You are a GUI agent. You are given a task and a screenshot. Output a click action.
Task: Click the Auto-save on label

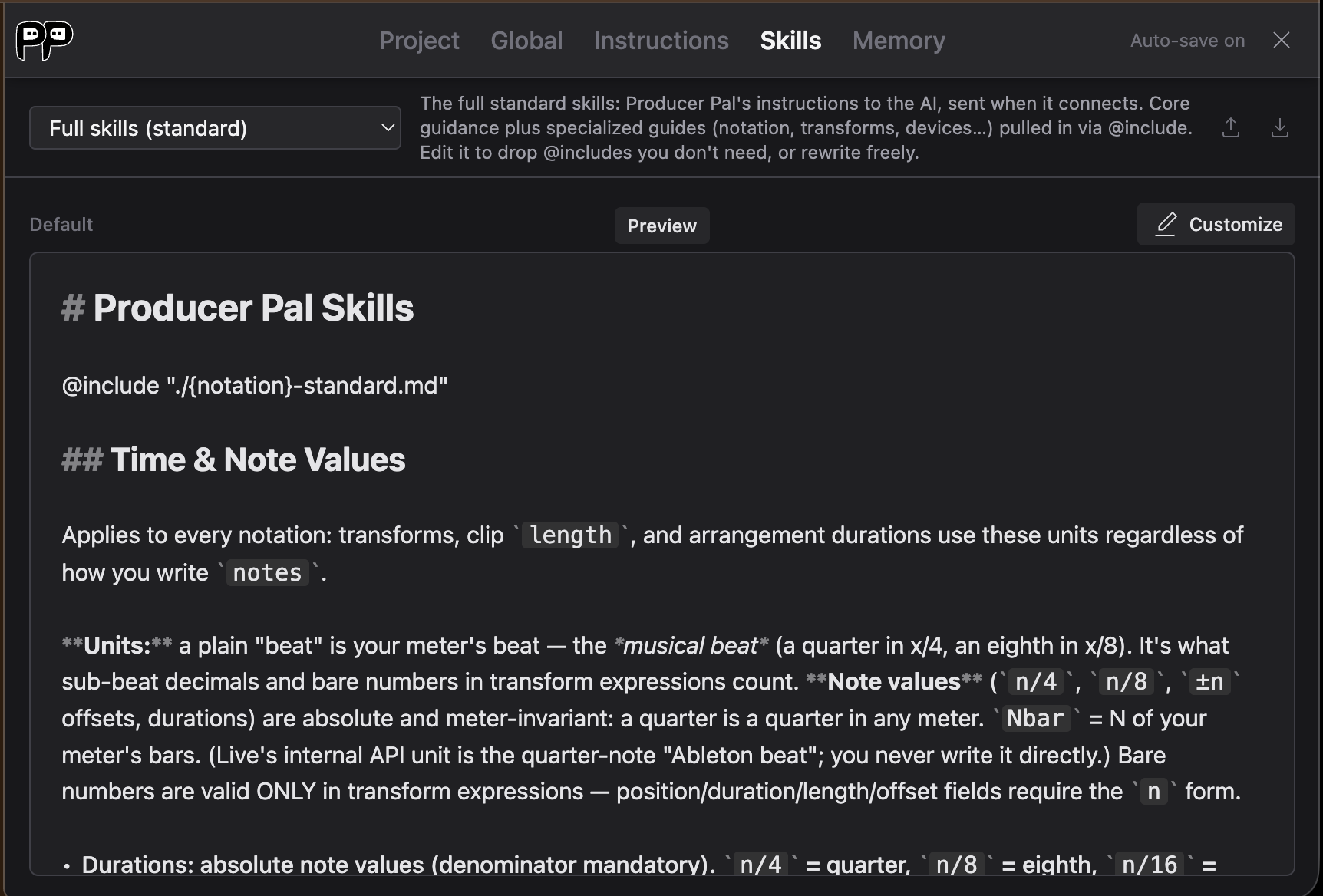click(x=1187, y=41)
